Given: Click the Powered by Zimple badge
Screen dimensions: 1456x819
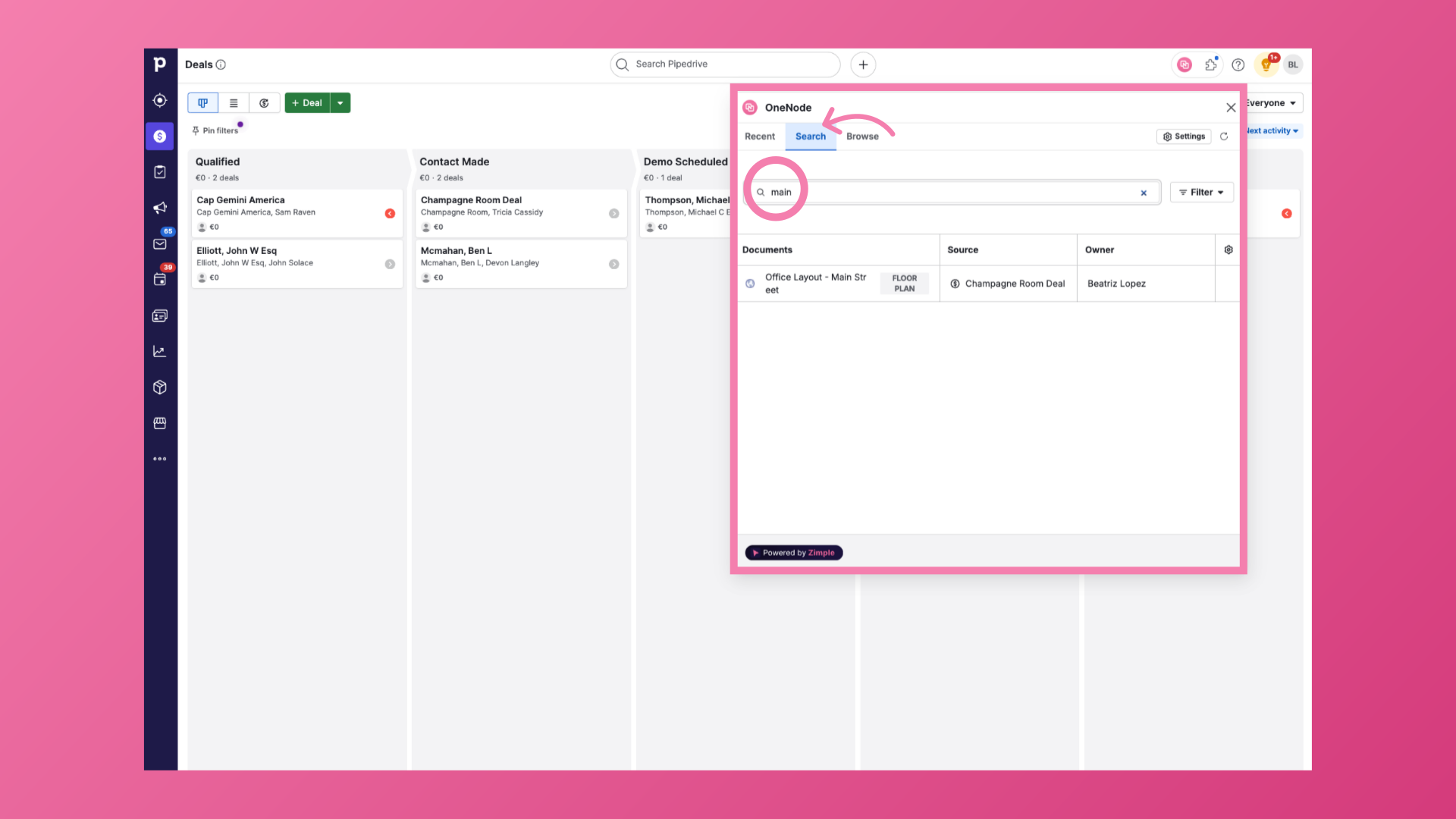Looking at the screenshot, I should point(794,553).
